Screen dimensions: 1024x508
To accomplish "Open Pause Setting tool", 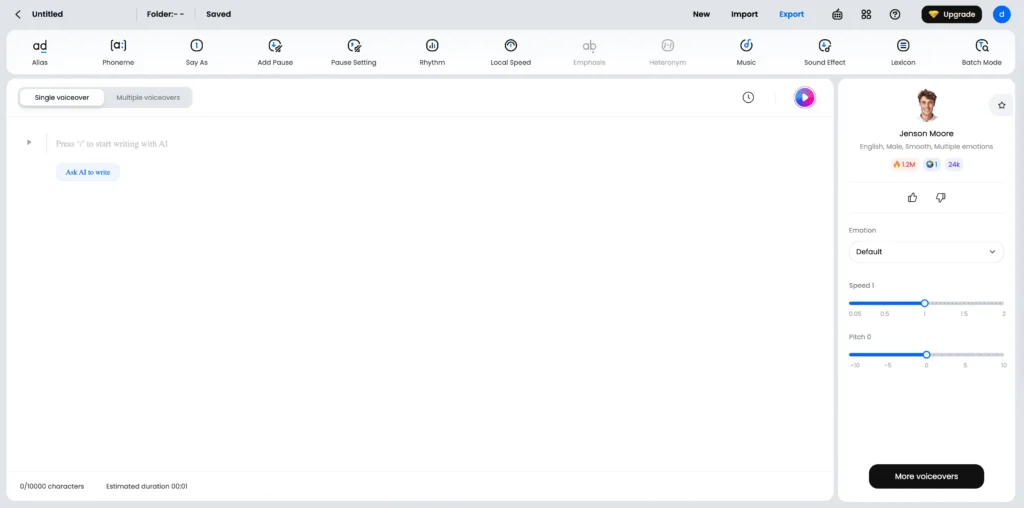I will pos(354,46).
